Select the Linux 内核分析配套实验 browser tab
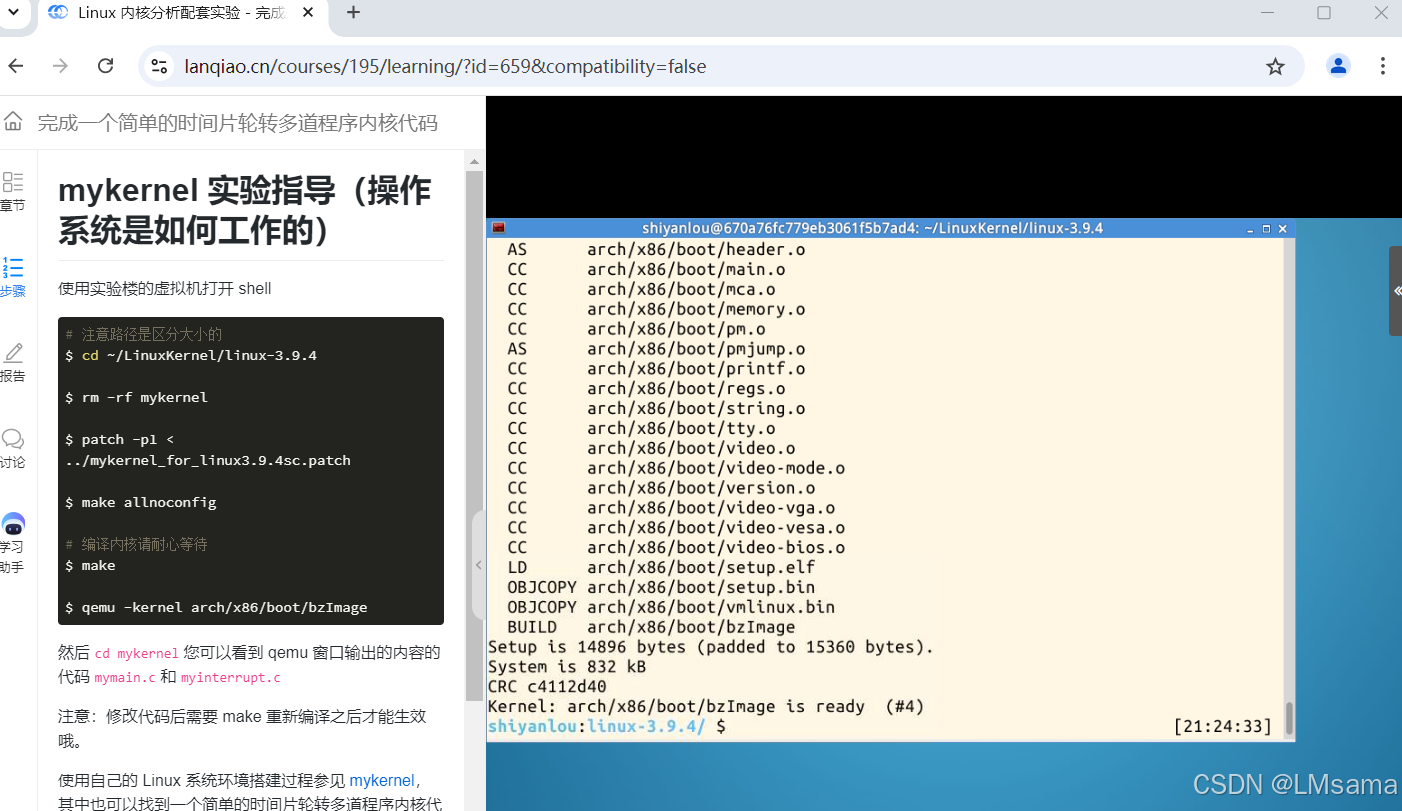This screenshot has height=811, width=1402. click(x=180, y=13)
